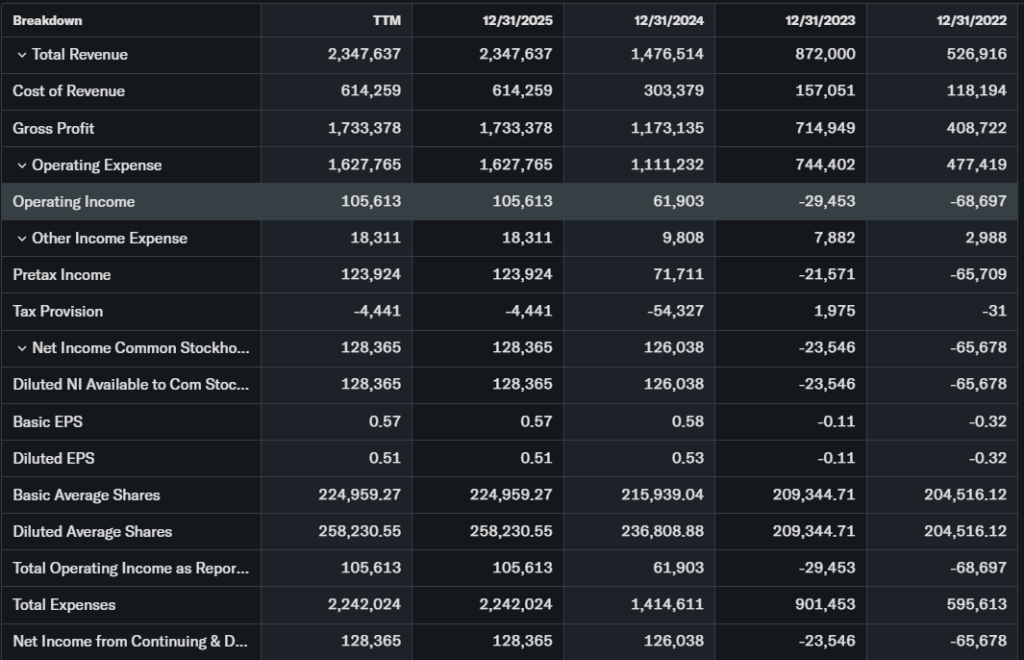The height and width of the screenshot is (660, 1024).
Task: Expand Net Income Common Stockholders chevron
Action: coord(22,348)
